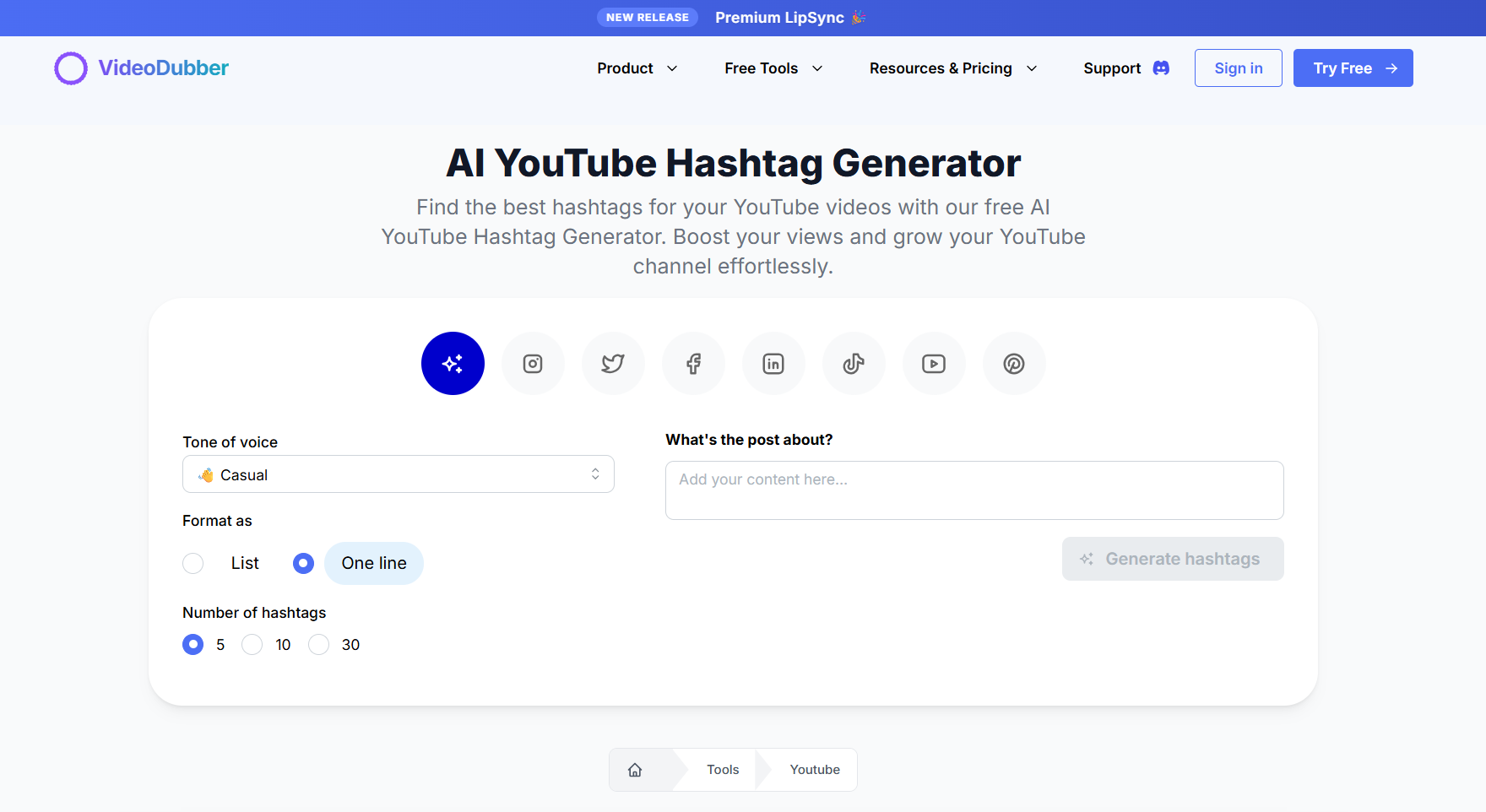This screenshot has width=1486, height=812.
Task: Expand the Free Tools menu
Action: pos(773,68)
